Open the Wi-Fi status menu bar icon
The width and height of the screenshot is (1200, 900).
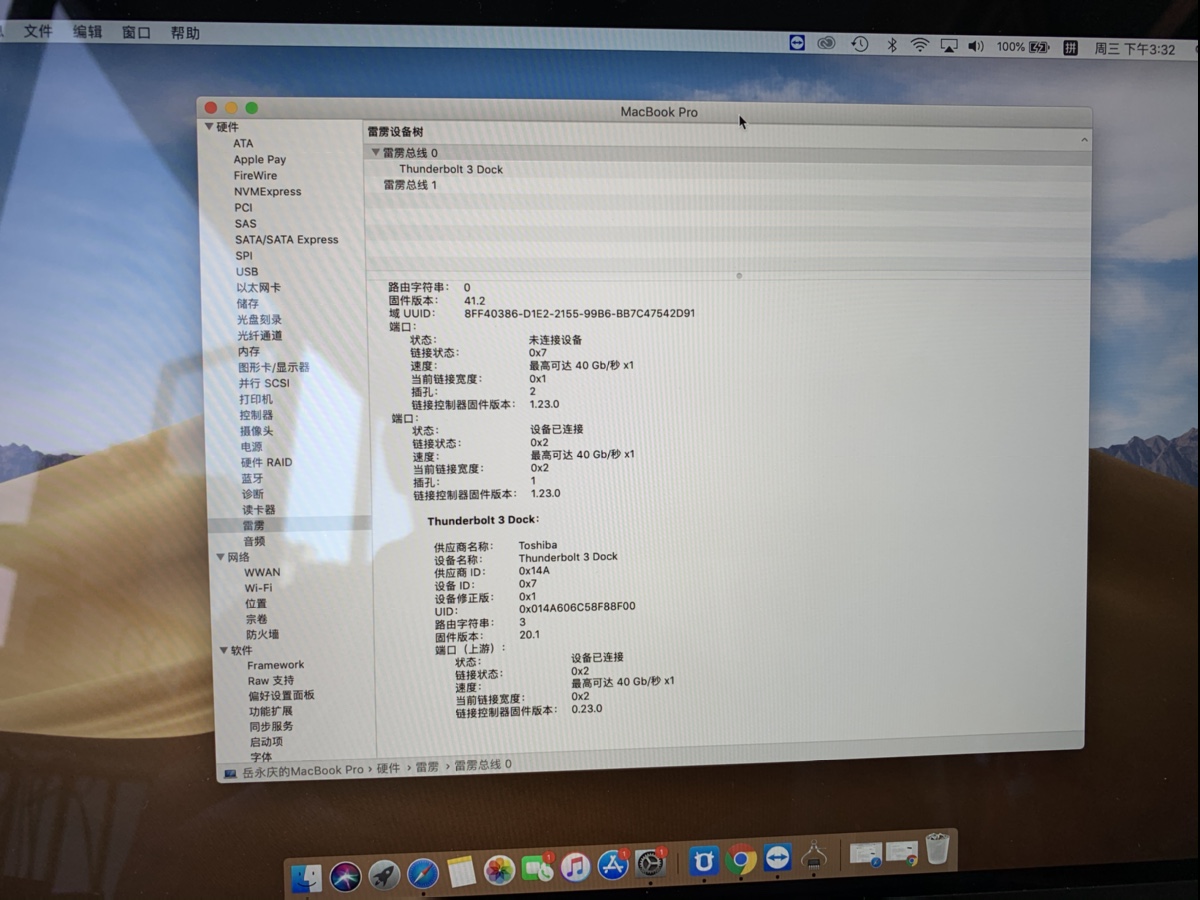coord(920,45)
